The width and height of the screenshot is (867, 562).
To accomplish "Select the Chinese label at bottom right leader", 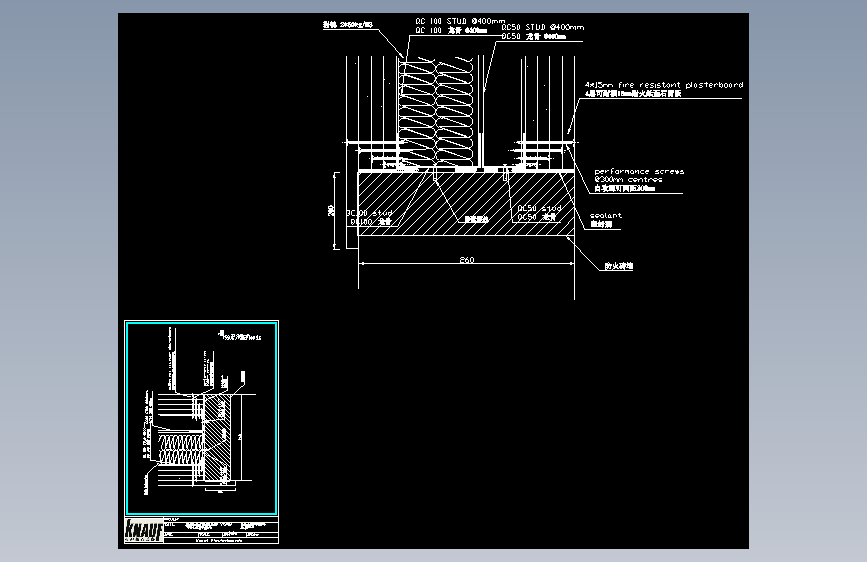I will [x=619, y=266].
